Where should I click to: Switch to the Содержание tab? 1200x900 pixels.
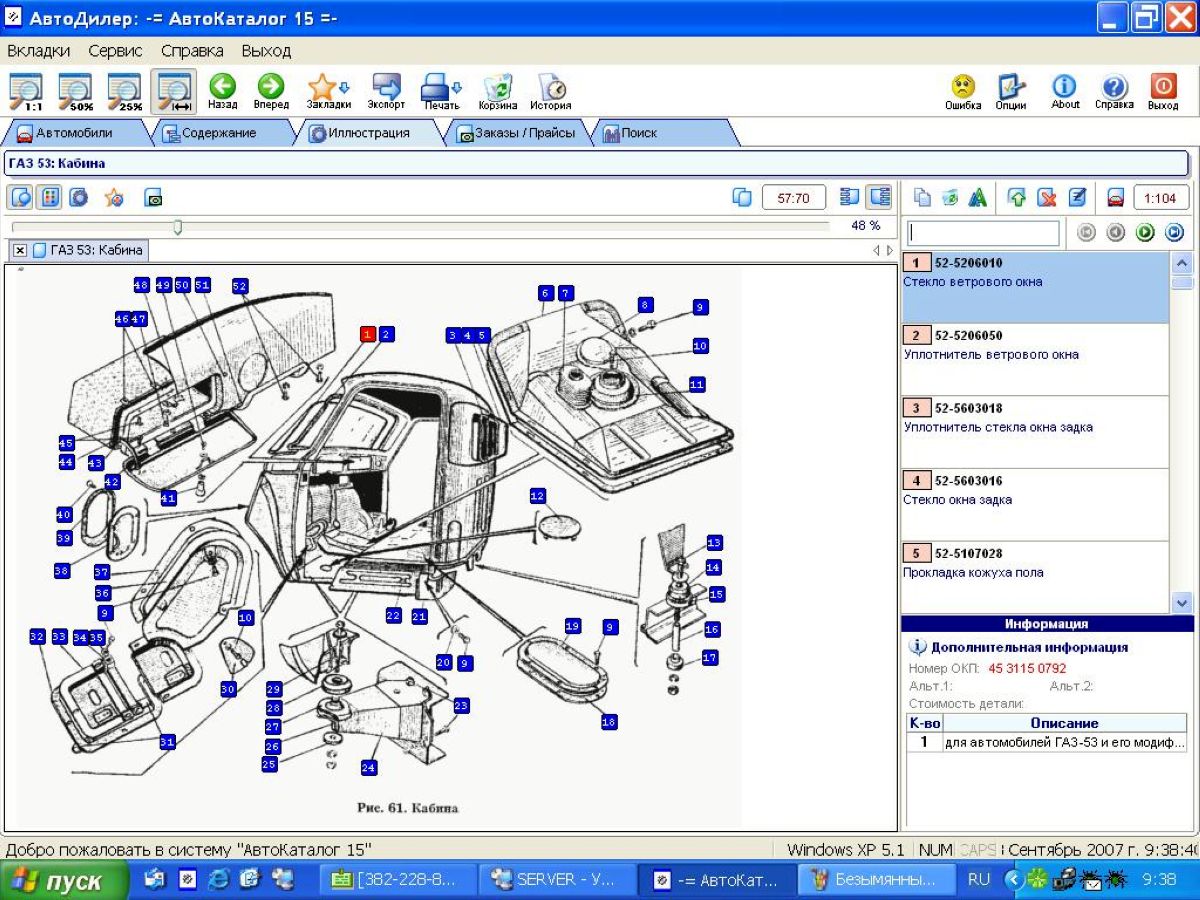coord(220,133)
